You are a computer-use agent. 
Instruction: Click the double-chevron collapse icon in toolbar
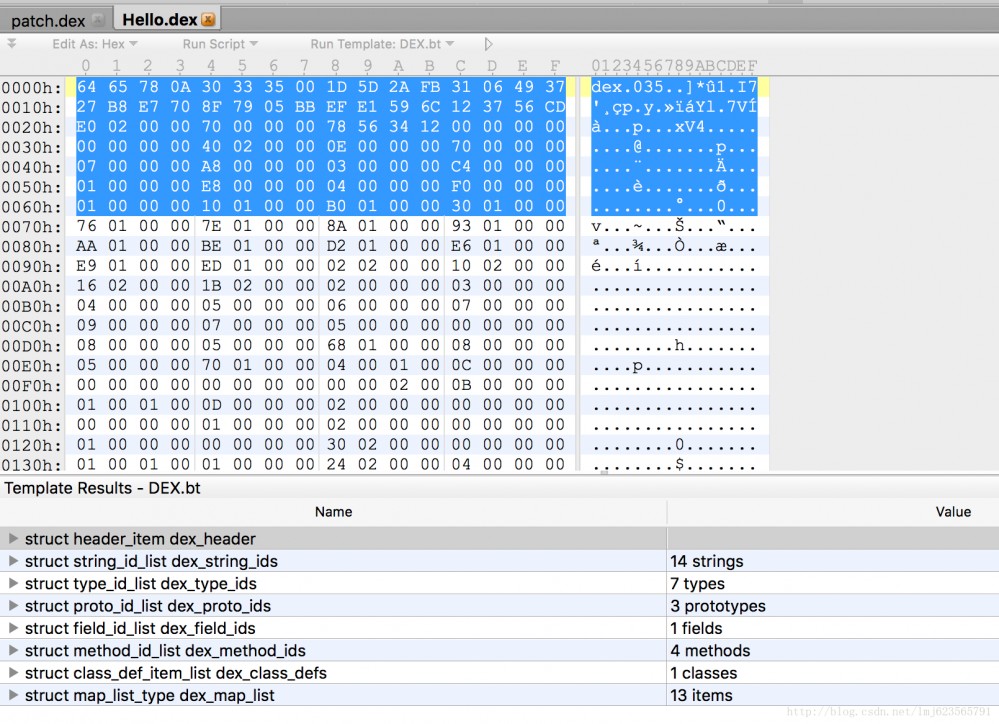(x=11, y=43)
